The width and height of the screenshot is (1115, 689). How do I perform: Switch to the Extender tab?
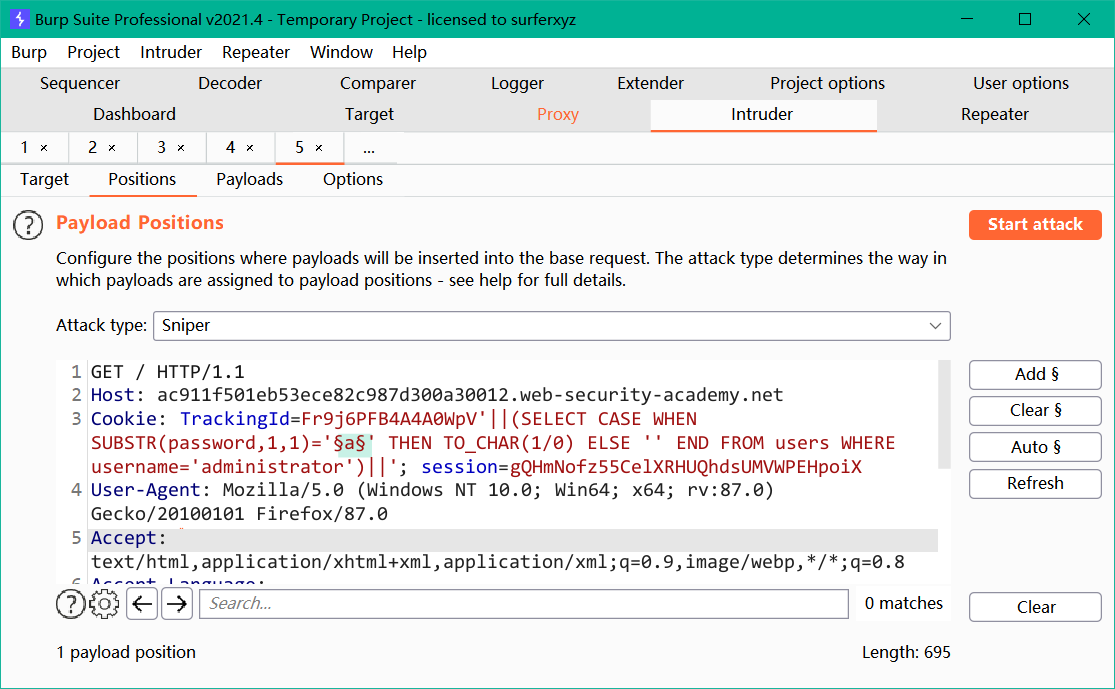point(650,83)
